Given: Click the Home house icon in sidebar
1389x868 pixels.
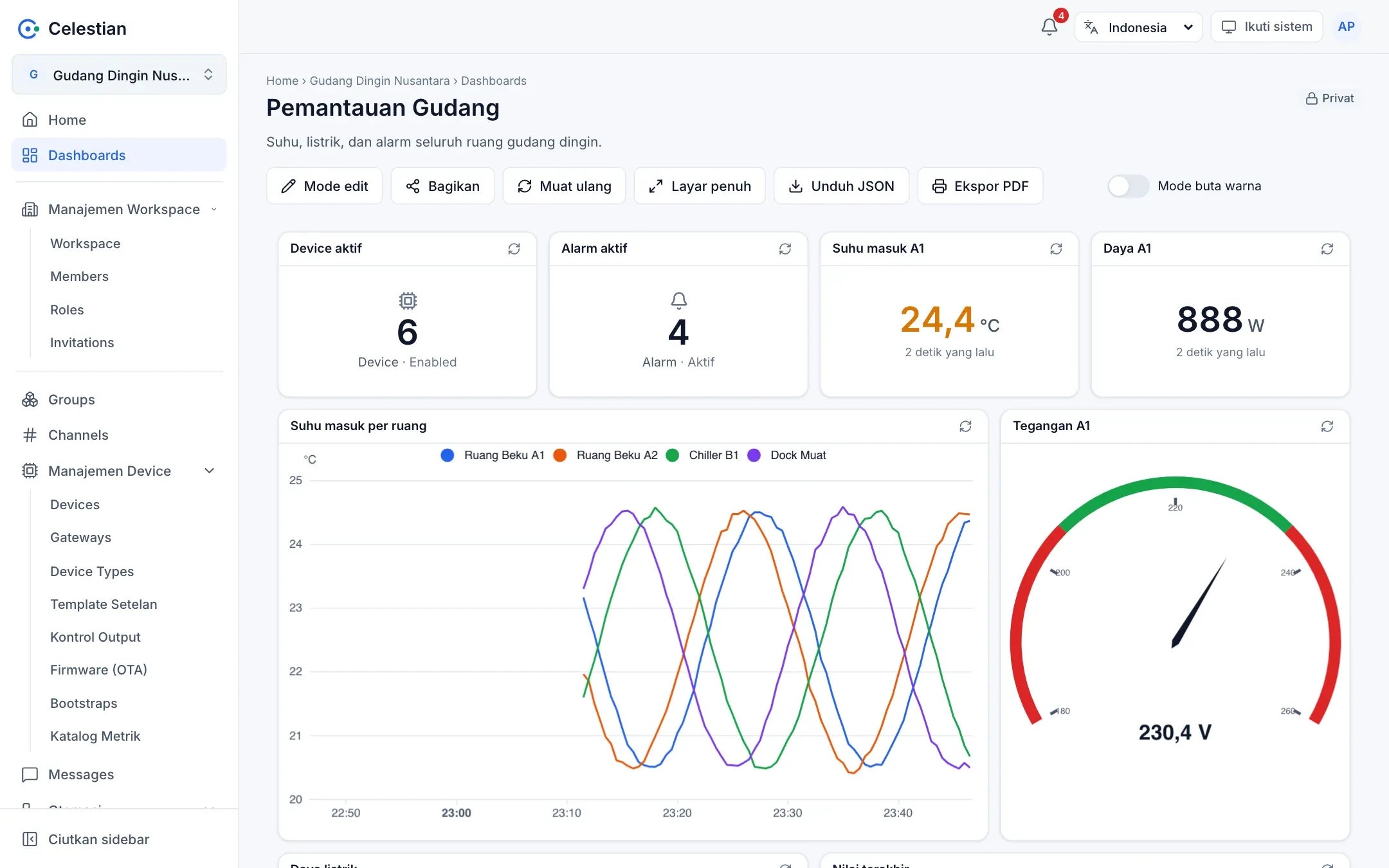Looking at the screenshot, I should [30, 120].
